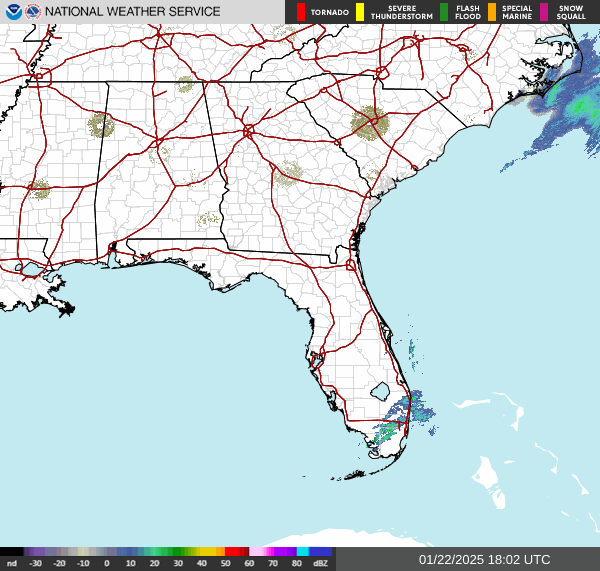Pick the red Tornado warning swatch

point(301,12)
